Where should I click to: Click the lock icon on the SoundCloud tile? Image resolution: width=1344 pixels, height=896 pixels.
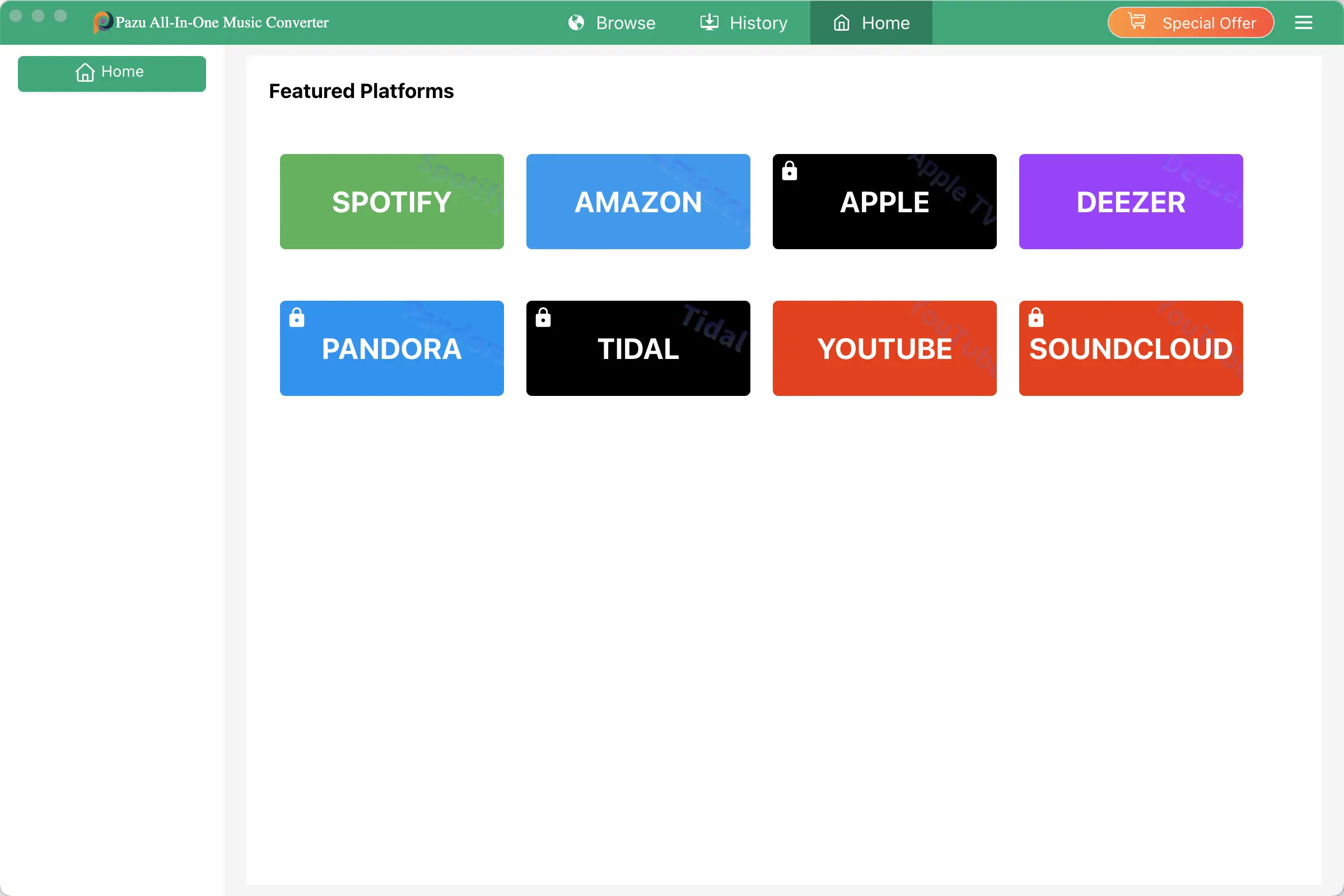pos(1035,317)
